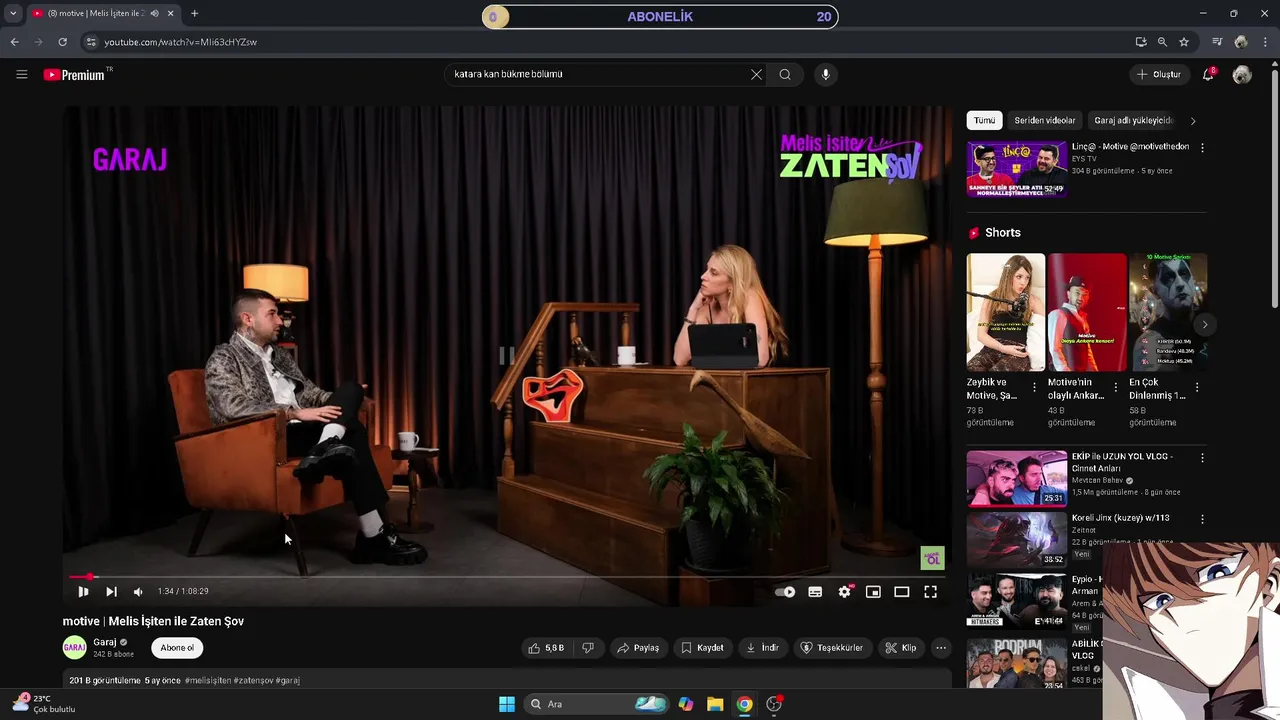Open the #zatenşov hashtag

tap(253, 680)
